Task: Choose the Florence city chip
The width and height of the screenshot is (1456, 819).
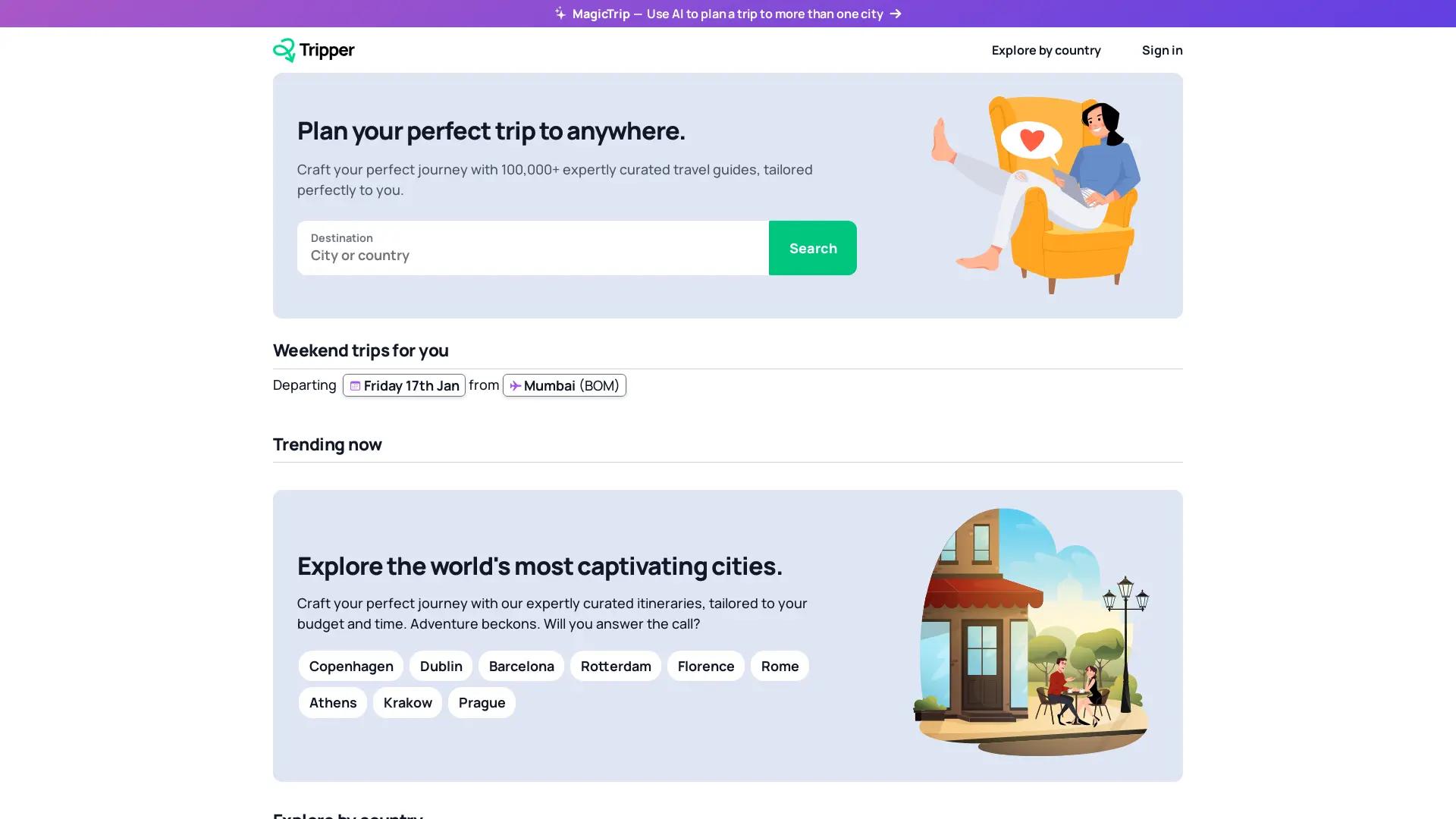Action: [x=705, y=666]
